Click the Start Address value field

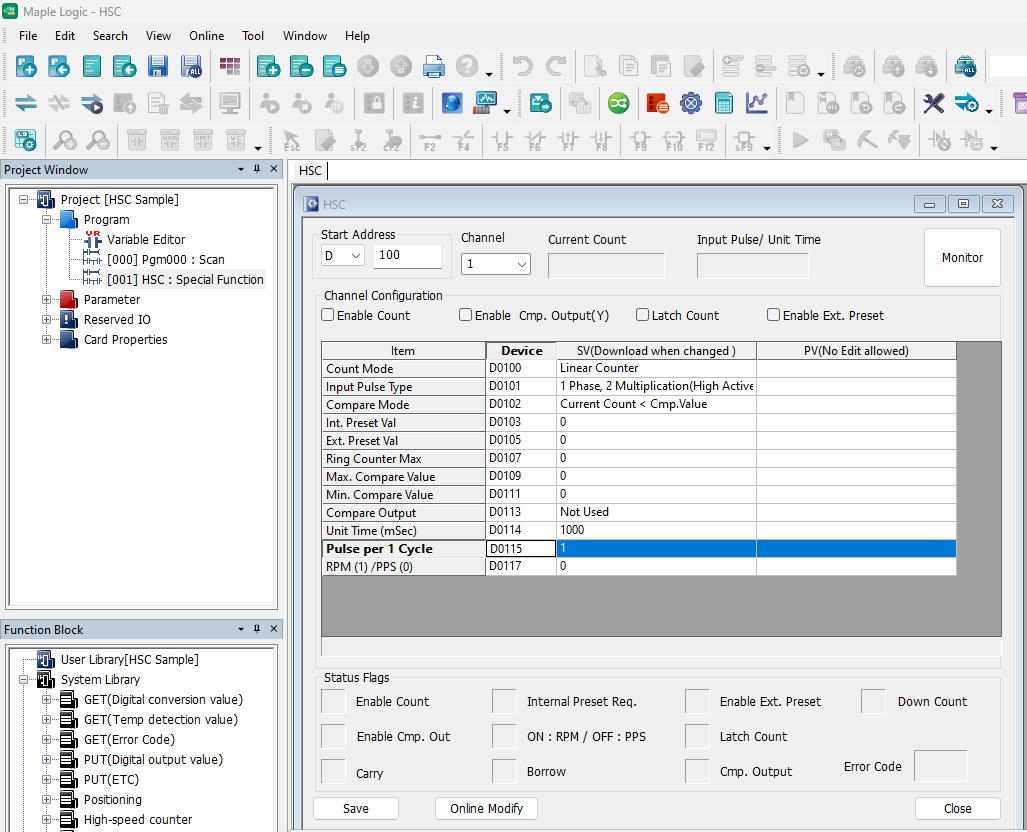coord(407,256)
